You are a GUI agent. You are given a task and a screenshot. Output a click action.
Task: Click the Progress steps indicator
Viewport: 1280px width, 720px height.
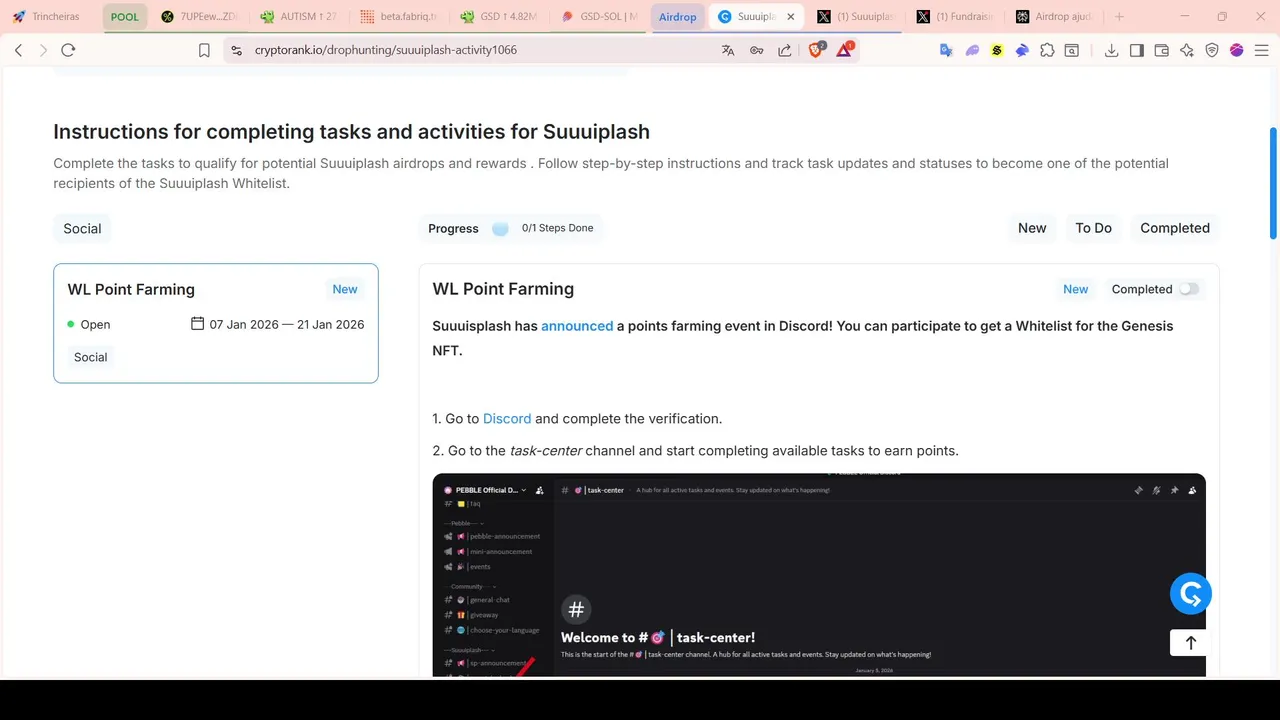[511, 228]
